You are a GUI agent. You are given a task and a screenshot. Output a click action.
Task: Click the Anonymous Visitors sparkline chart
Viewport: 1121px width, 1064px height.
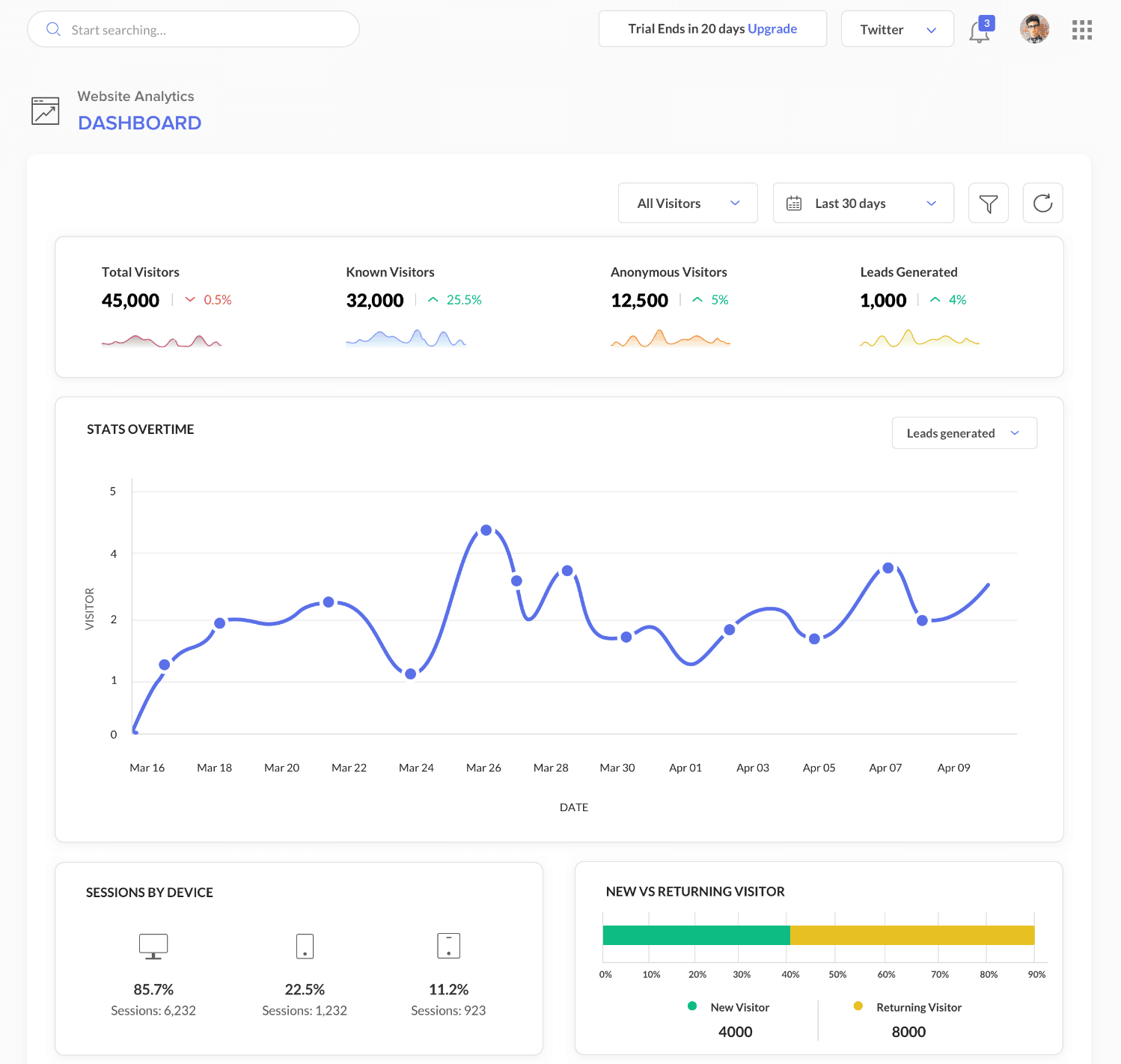tap(671, 338)
